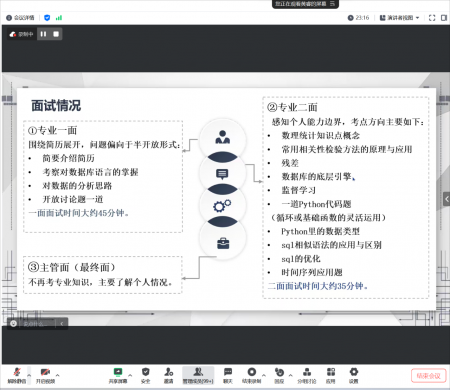Click the bullet 一道Python代码题

pyautogui.click(x=316, y=204)
